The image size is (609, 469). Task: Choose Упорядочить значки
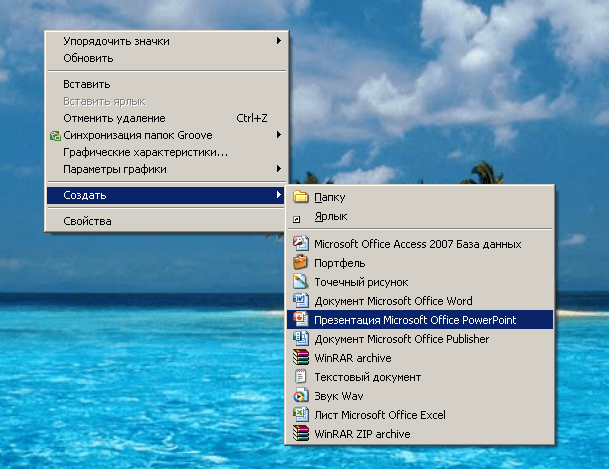click(167, 41)
